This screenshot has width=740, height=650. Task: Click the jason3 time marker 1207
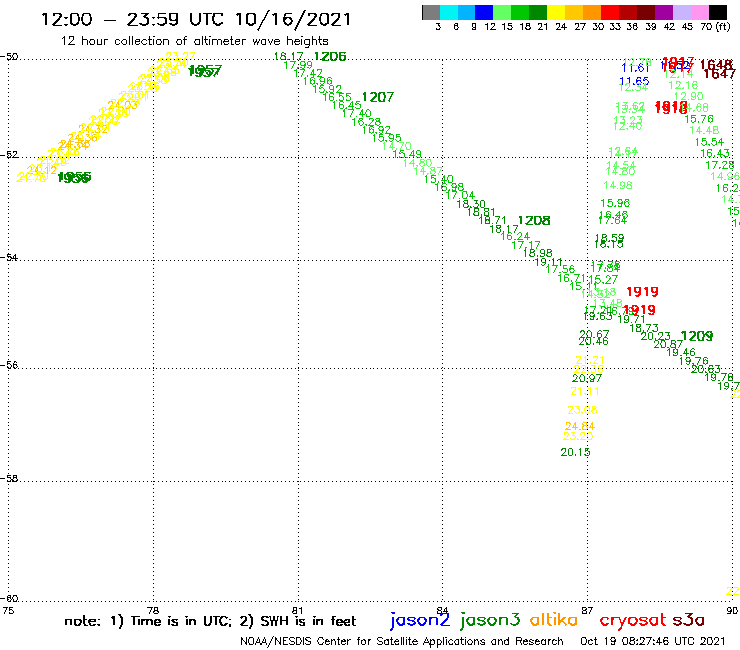pos(378,97)
